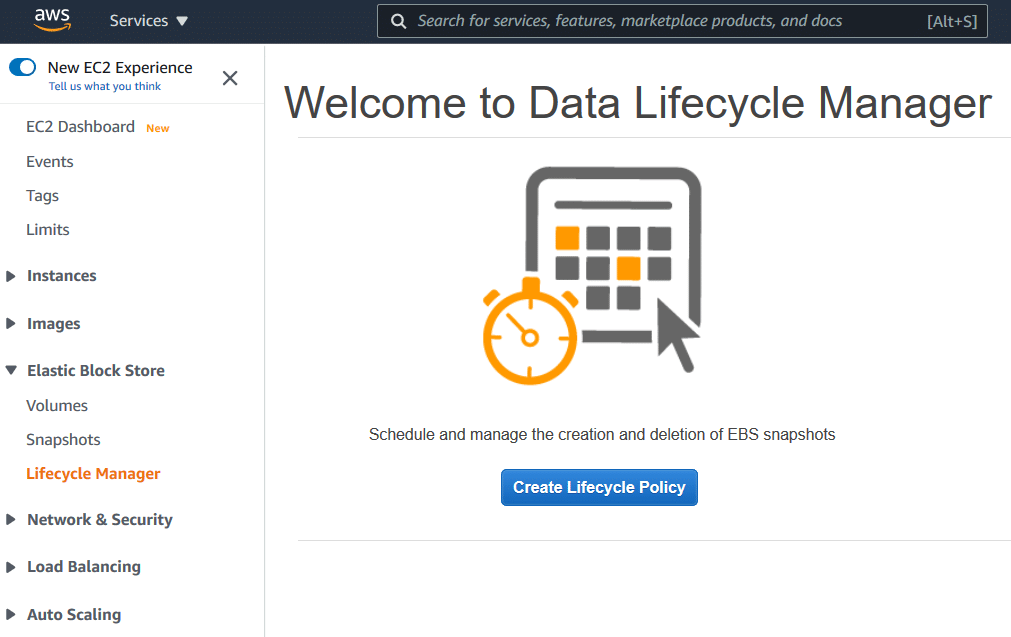This screenshot has height=637, width=1011.
Task: Click the search magnifier icon
Action: [399, 21]
